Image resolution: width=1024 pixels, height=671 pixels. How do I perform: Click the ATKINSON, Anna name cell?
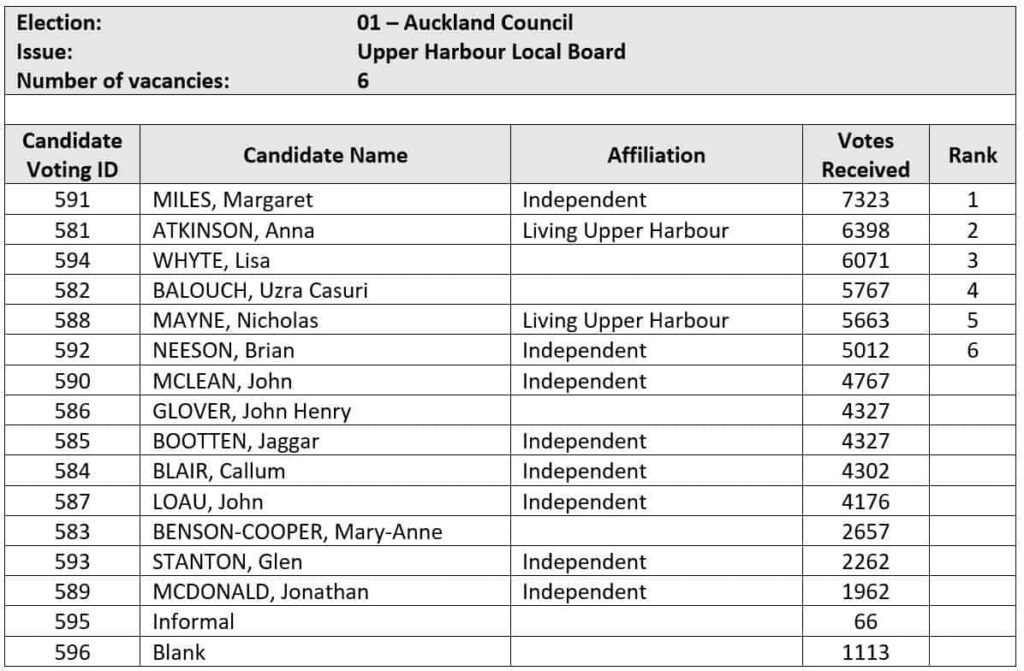(233, 230)
